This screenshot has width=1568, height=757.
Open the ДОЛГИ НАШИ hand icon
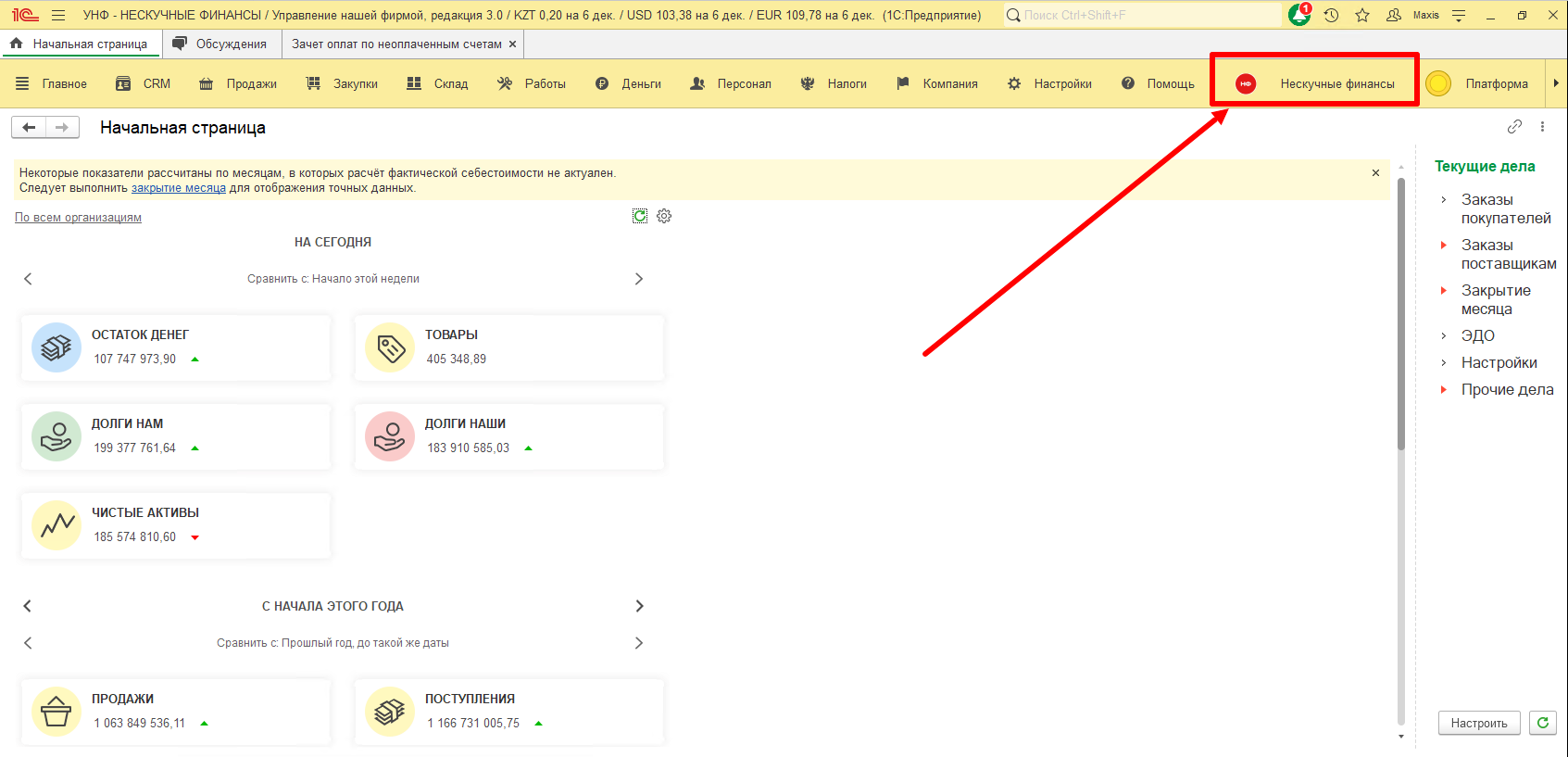tap(390, 436)
